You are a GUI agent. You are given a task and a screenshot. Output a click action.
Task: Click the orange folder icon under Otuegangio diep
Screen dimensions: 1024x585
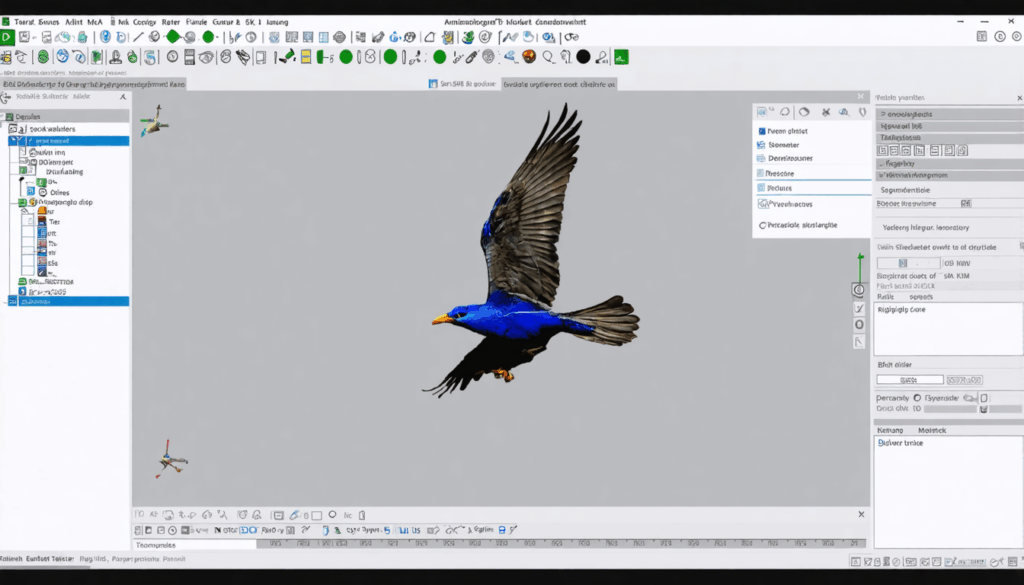coord(42,211)
